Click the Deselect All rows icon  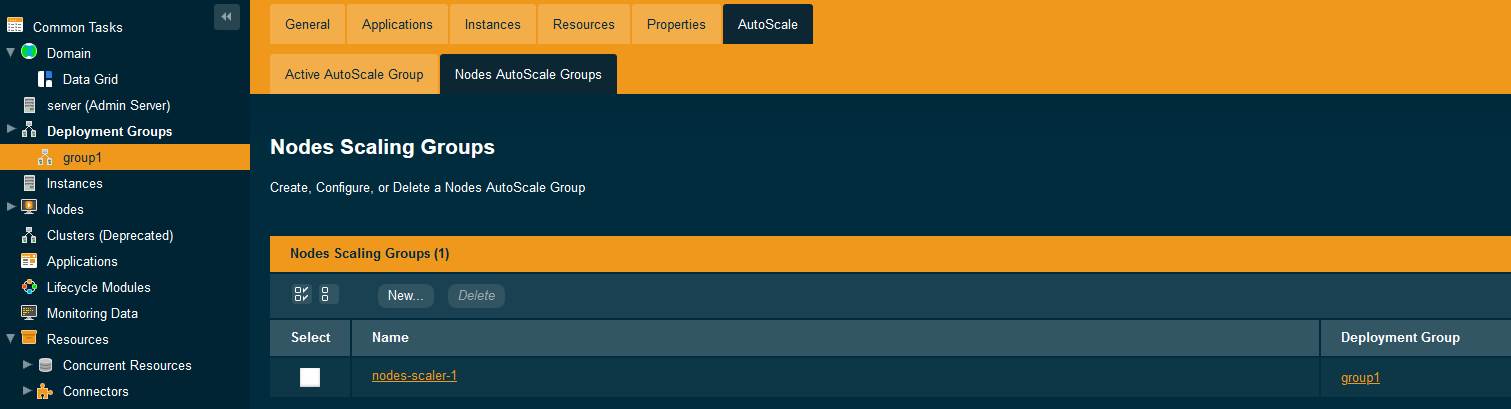click(329, 295)
